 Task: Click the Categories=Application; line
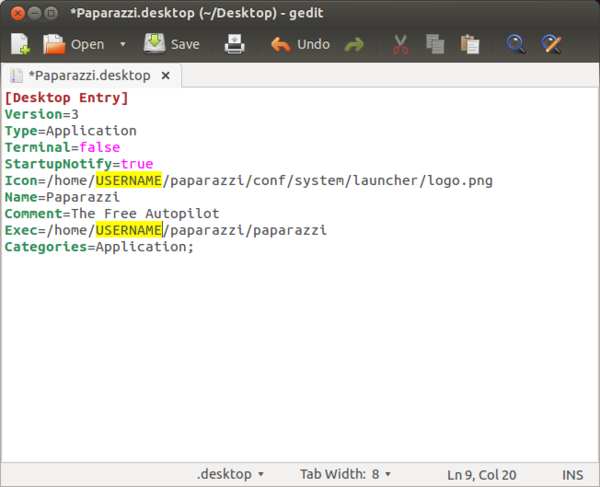pyautogui.click(x=99, y=247)
